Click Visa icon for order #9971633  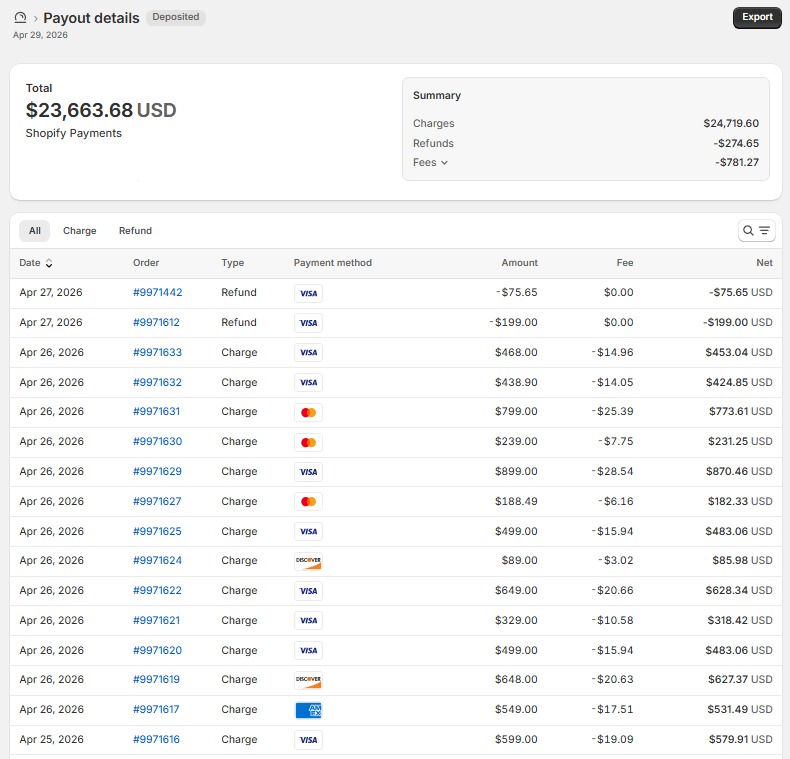tap(308, 353)
